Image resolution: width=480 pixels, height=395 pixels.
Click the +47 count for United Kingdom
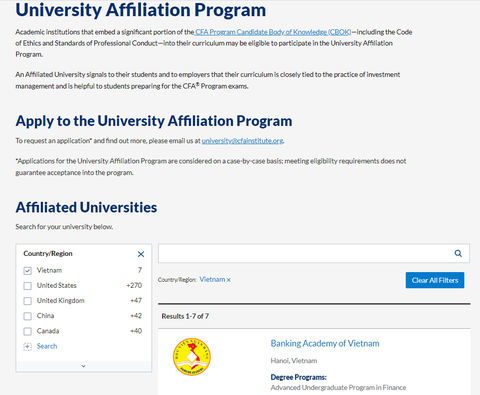click(136, 301)
